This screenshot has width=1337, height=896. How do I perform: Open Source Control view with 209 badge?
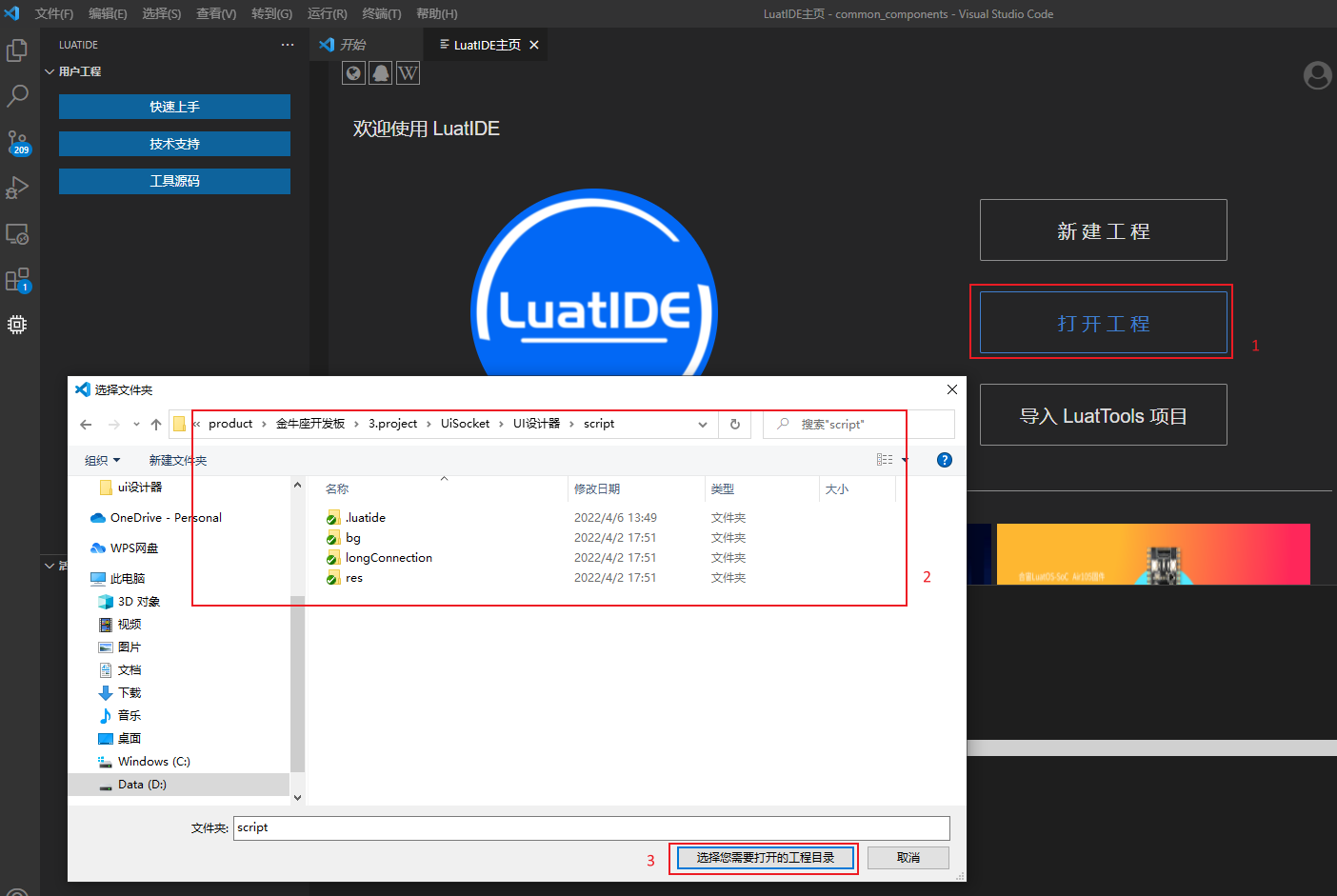(x=17, y=143)
